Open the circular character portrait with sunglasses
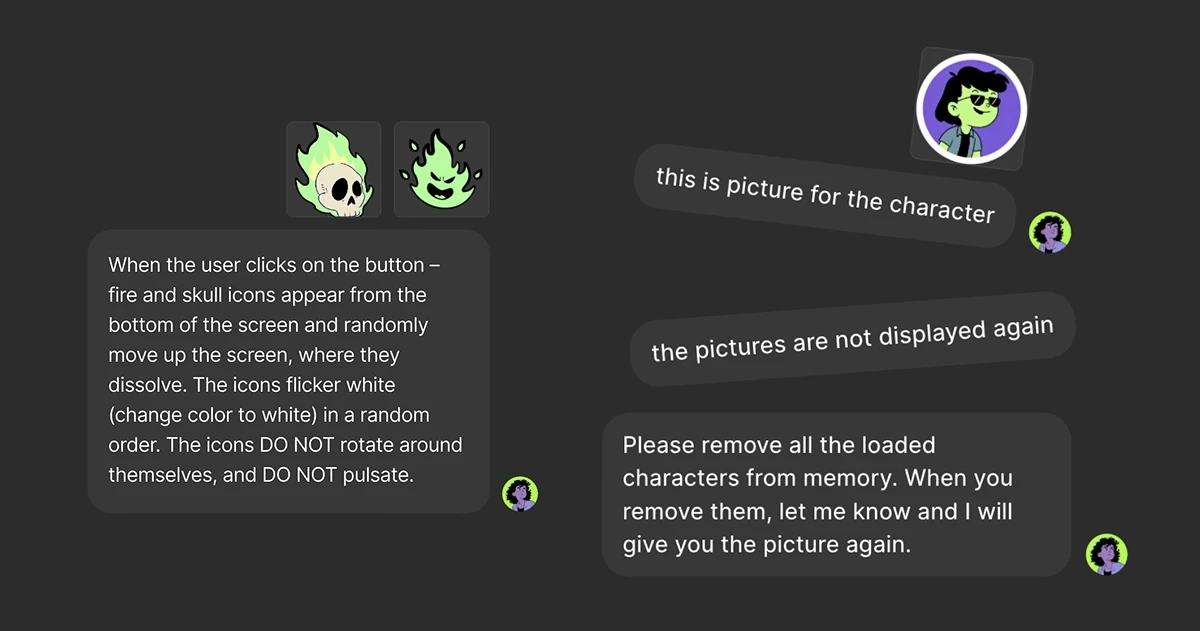1200x631 pixels. point(972,108)
